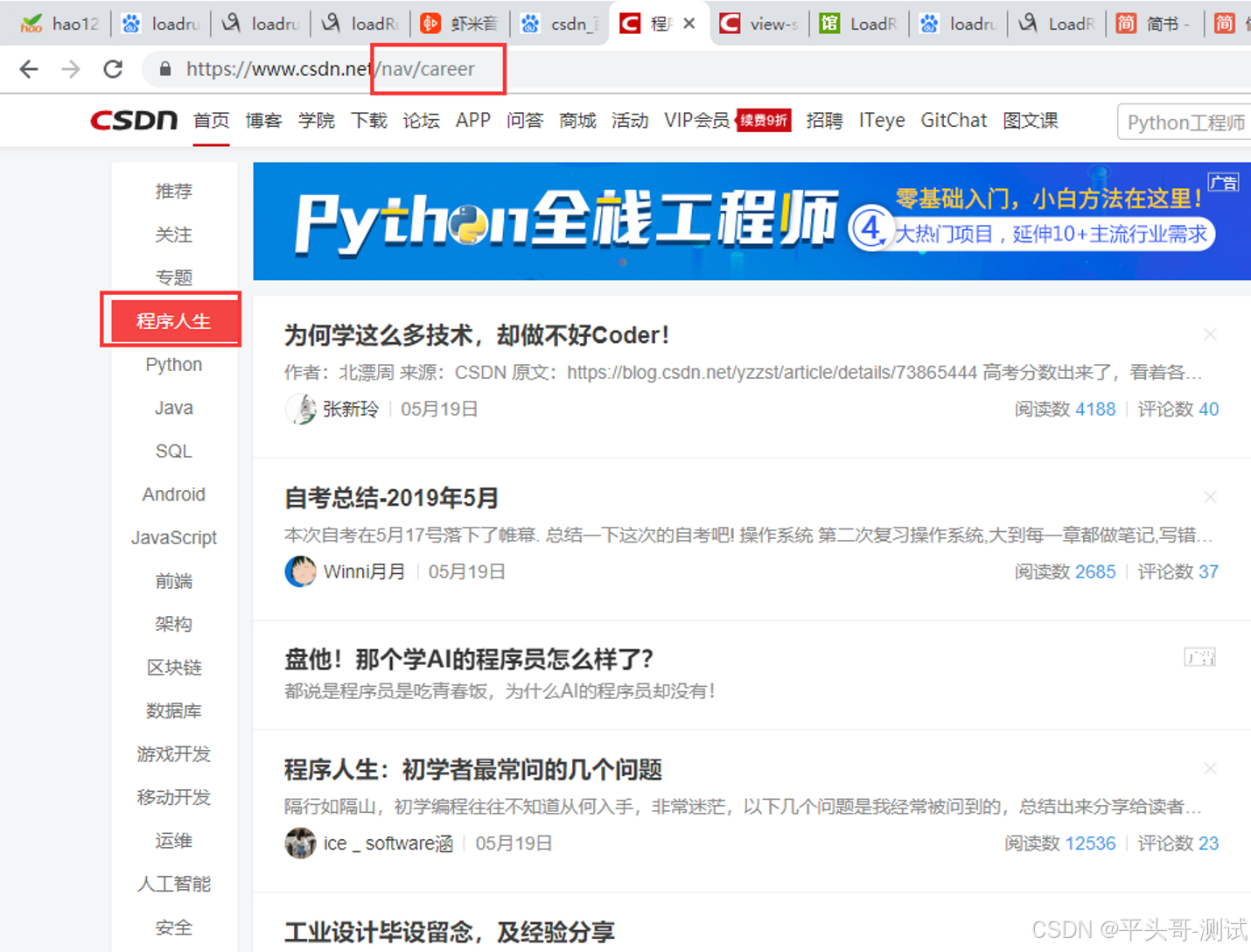This screenshot has height=952, width=1251.
Task: Open article 工业设计毕设留念，及经验分享
Action: point(450,932)
